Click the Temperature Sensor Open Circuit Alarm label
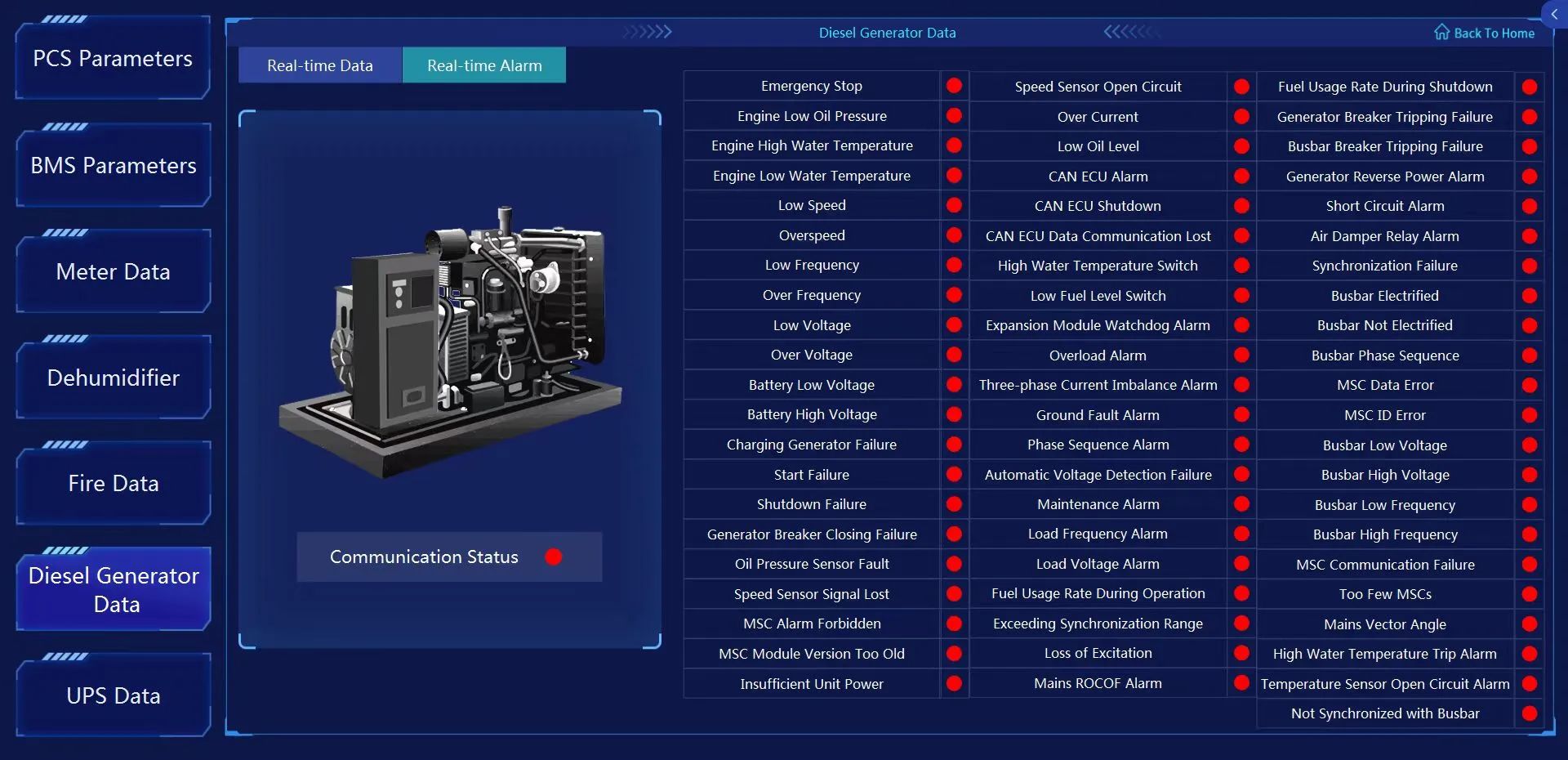Viewport: 1568px width, 760px height. click(x=1385, y=684)
